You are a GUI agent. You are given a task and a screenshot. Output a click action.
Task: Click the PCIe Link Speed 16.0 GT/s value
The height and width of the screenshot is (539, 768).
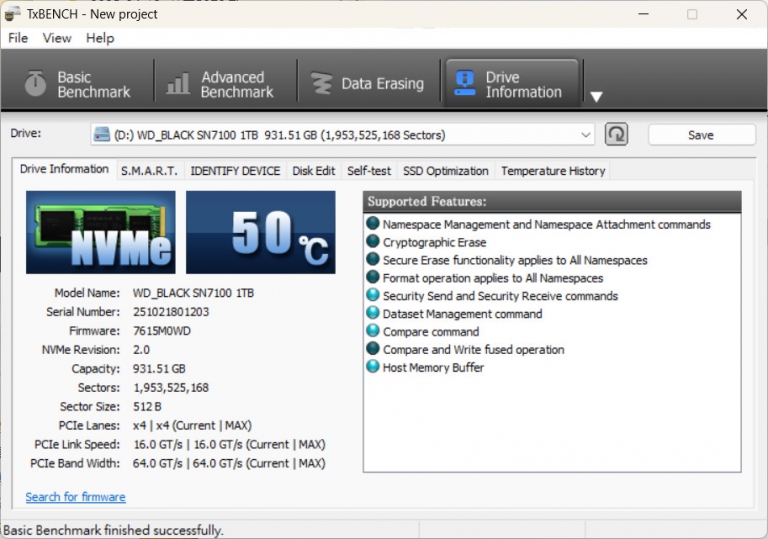(229, 444)
